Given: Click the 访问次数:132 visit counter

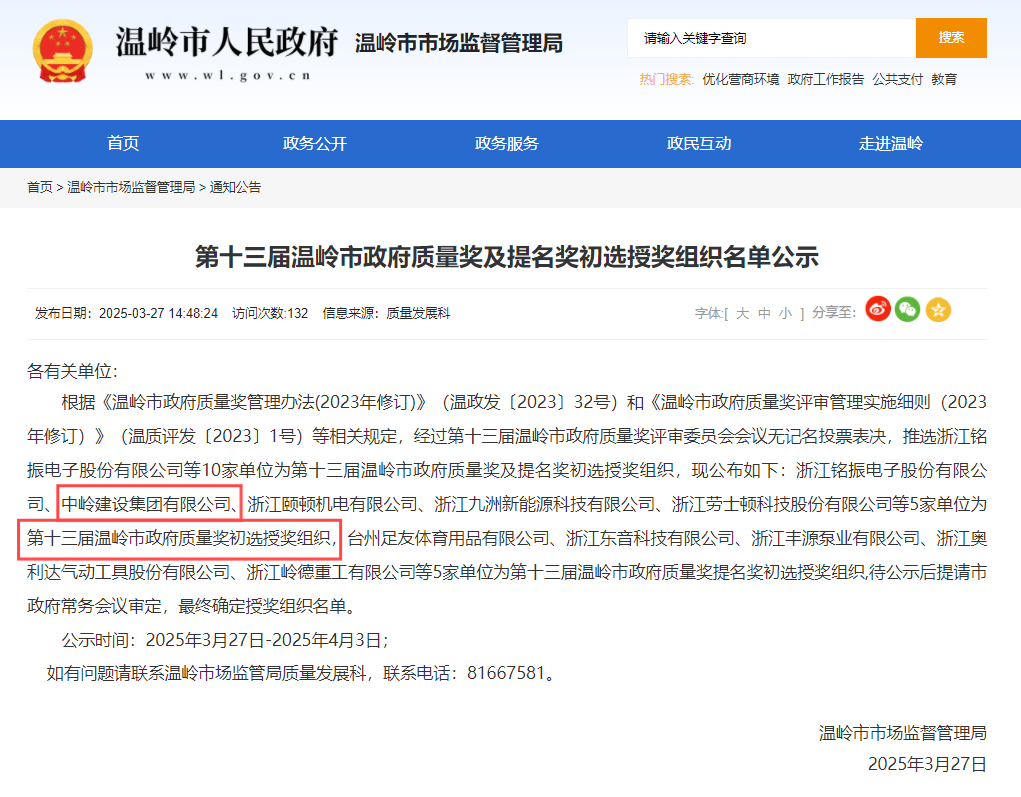Looking at the screenshot, I should click(x=270, y=314).
